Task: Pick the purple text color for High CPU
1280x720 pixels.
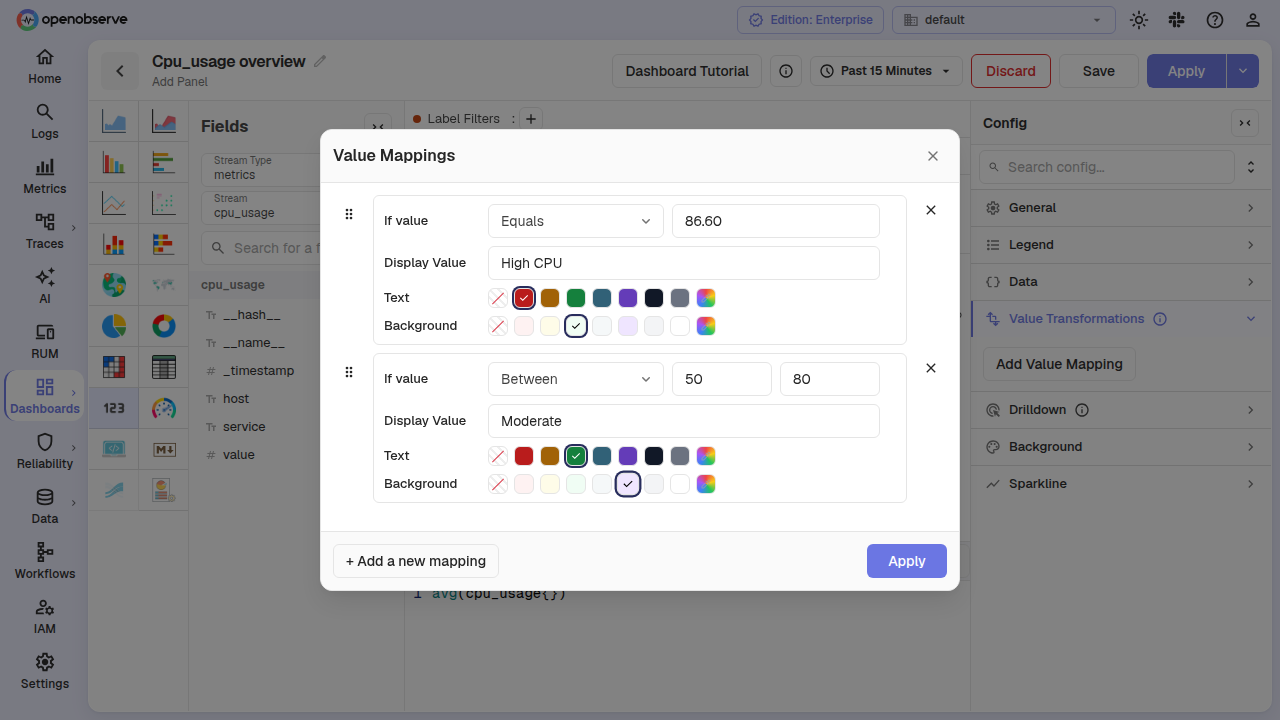Action: click(628, 298)
